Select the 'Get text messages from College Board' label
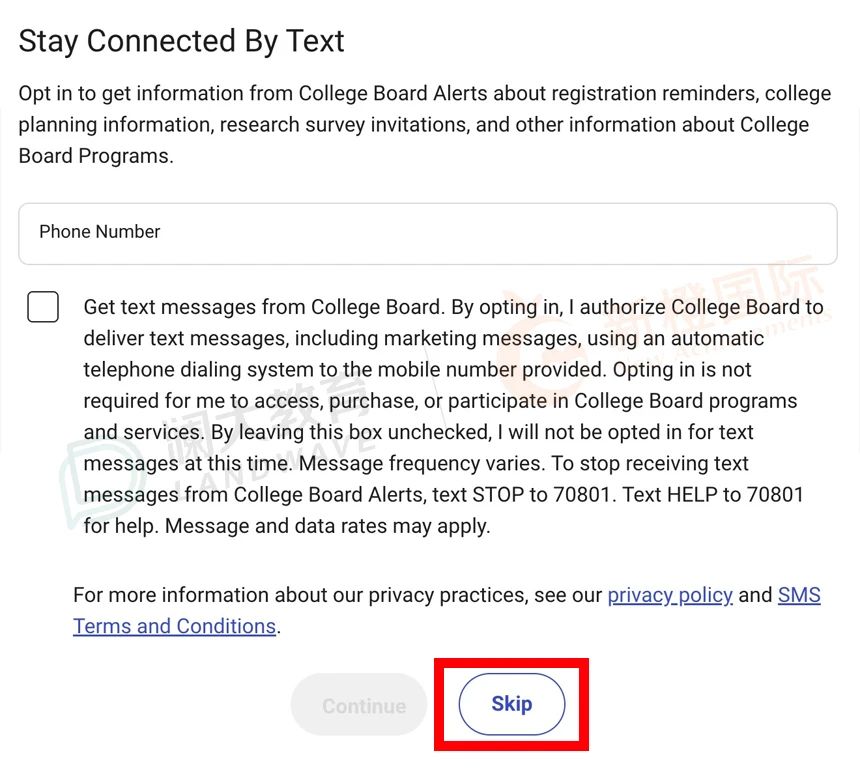Image resolution: width=860 pixels, height=773 pixels. click(x=263, y=307)
